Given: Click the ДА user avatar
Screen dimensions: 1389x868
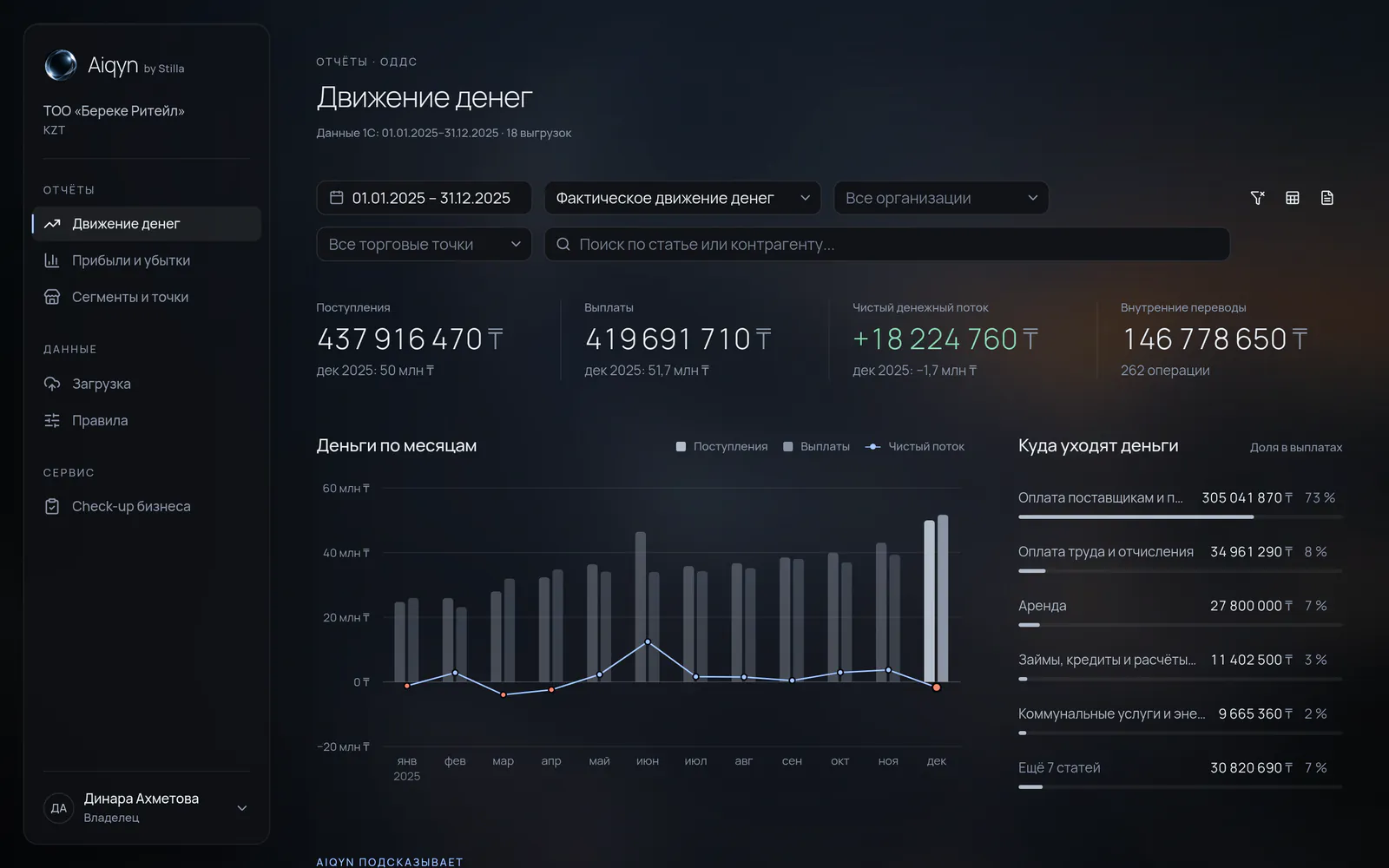Looking at the screenshot, I should [x=58, y=808].
